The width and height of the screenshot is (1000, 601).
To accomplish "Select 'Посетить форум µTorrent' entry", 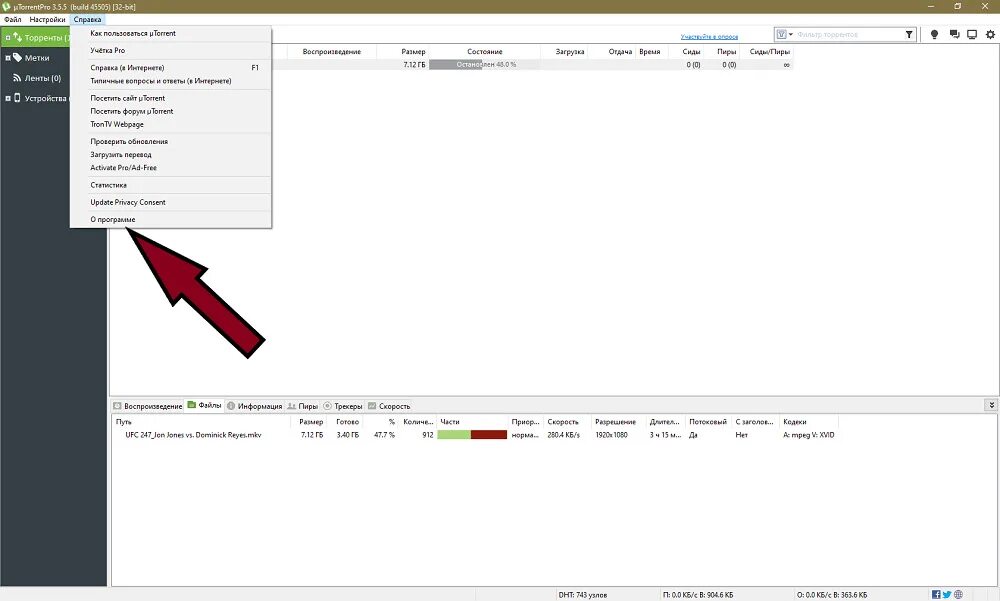I will click(170, 111).
